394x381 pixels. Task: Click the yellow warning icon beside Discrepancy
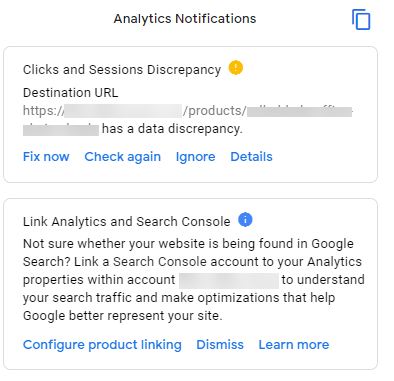click(x=236, y=68)
